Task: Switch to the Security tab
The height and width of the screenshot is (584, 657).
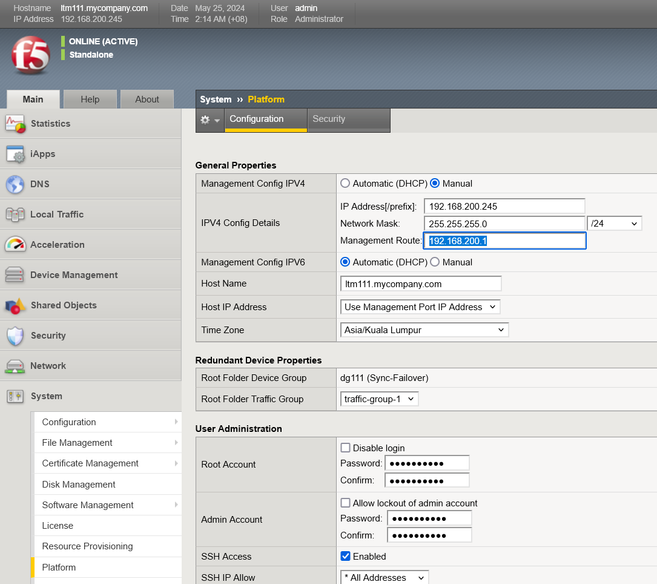Action: tap(329, 119)
